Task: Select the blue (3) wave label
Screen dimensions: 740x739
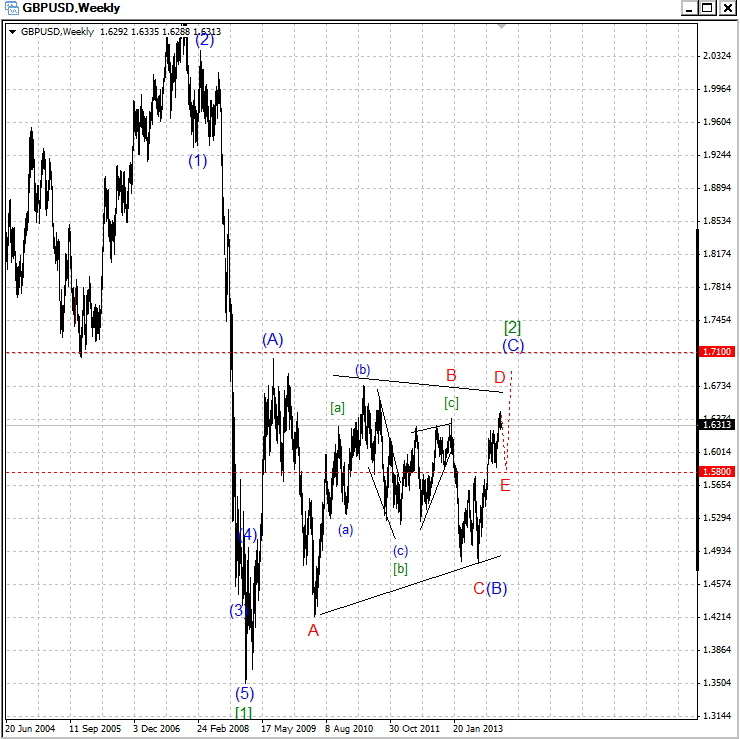Action: (238, 610)
